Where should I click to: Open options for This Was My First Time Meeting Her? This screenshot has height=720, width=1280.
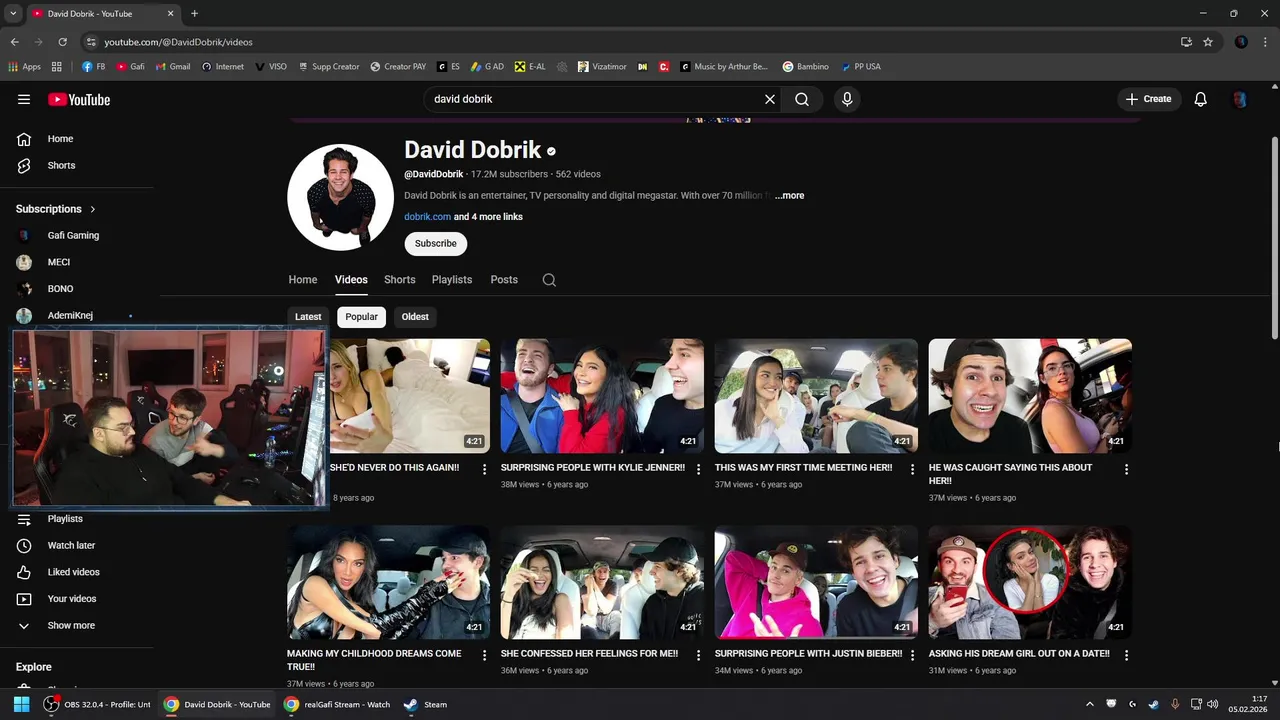(x=912, y=469)
